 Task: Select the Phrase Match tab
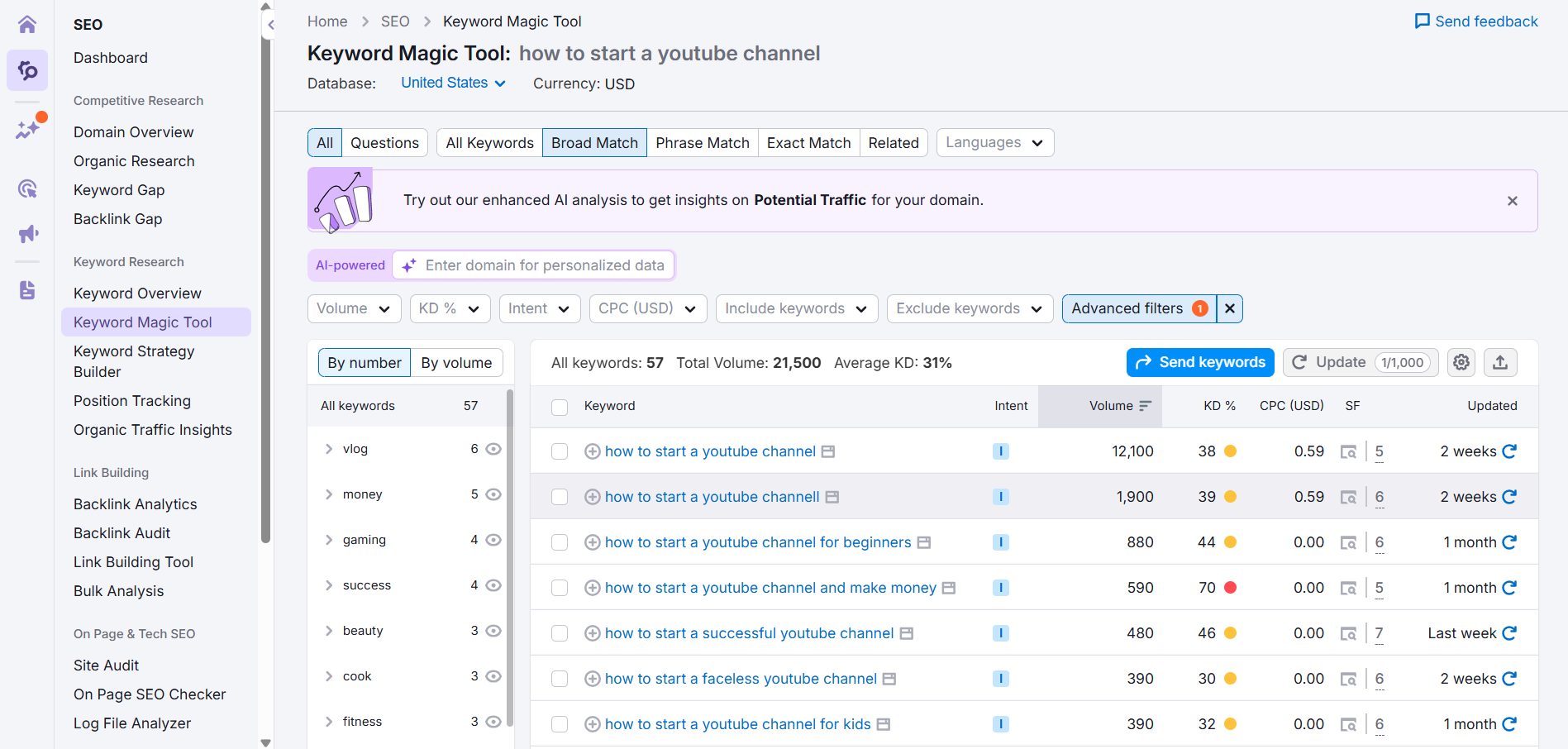pos(703,142)
